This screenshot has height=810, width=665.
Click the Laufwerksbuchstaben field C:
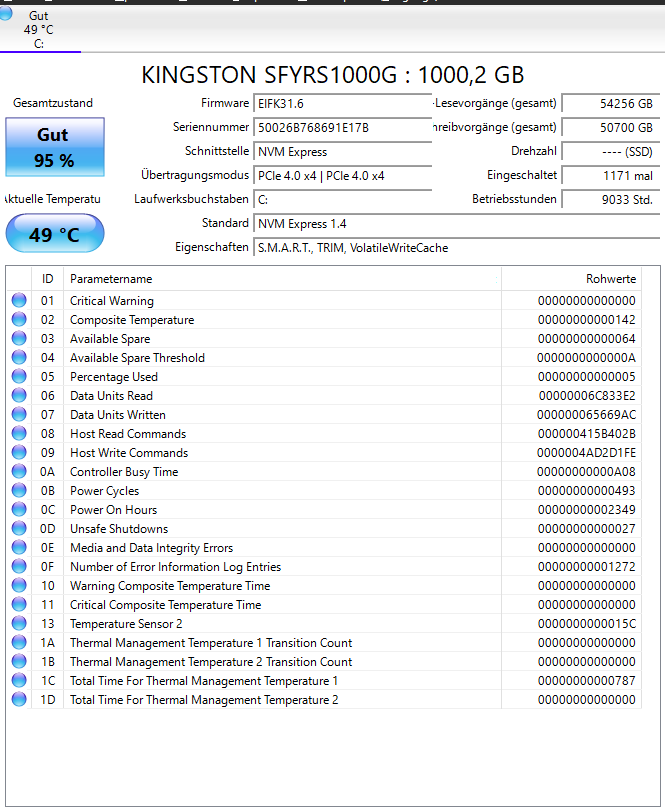point(342,199)
